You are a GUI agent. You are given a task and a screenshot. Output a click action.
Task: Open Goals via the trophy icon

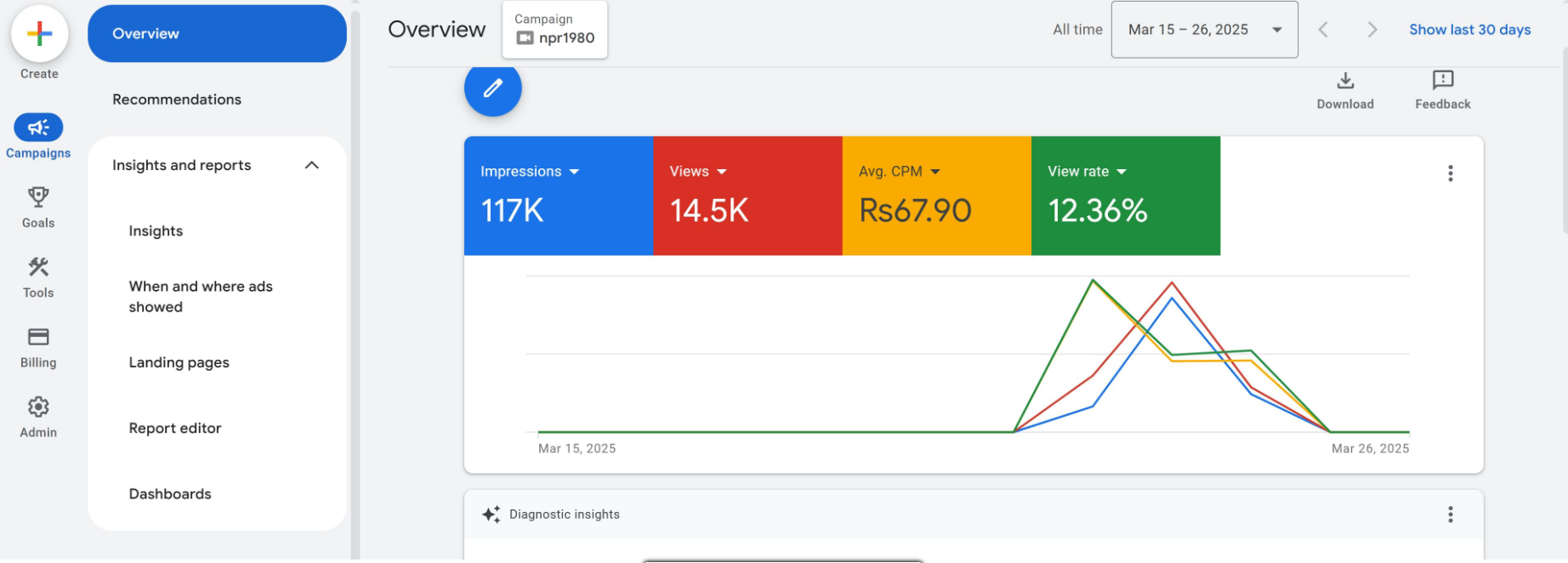coord(38,198)
